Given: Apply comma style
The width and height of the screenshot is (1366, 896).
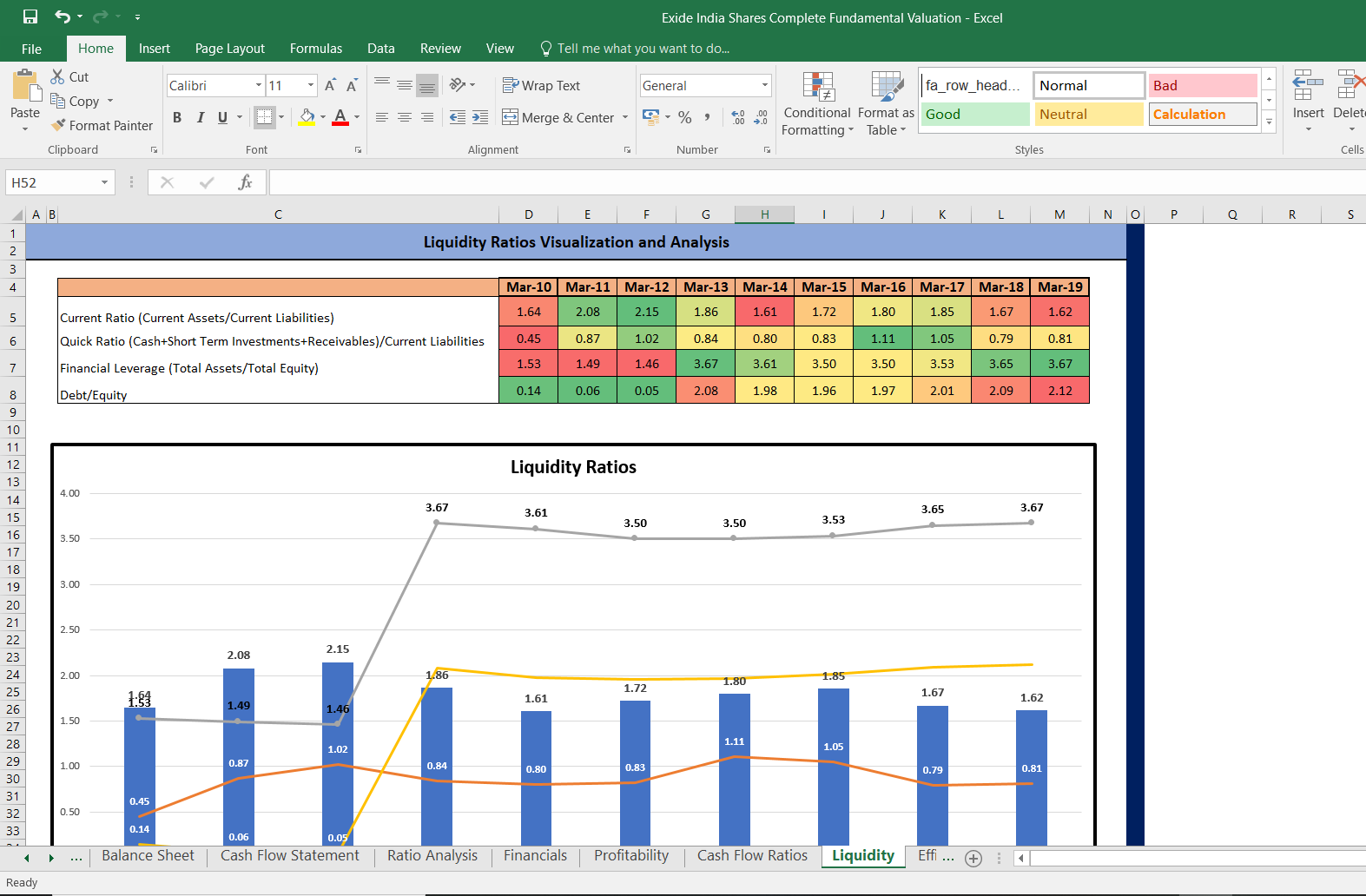Looking at the screenshot, I should pos(708,117).
